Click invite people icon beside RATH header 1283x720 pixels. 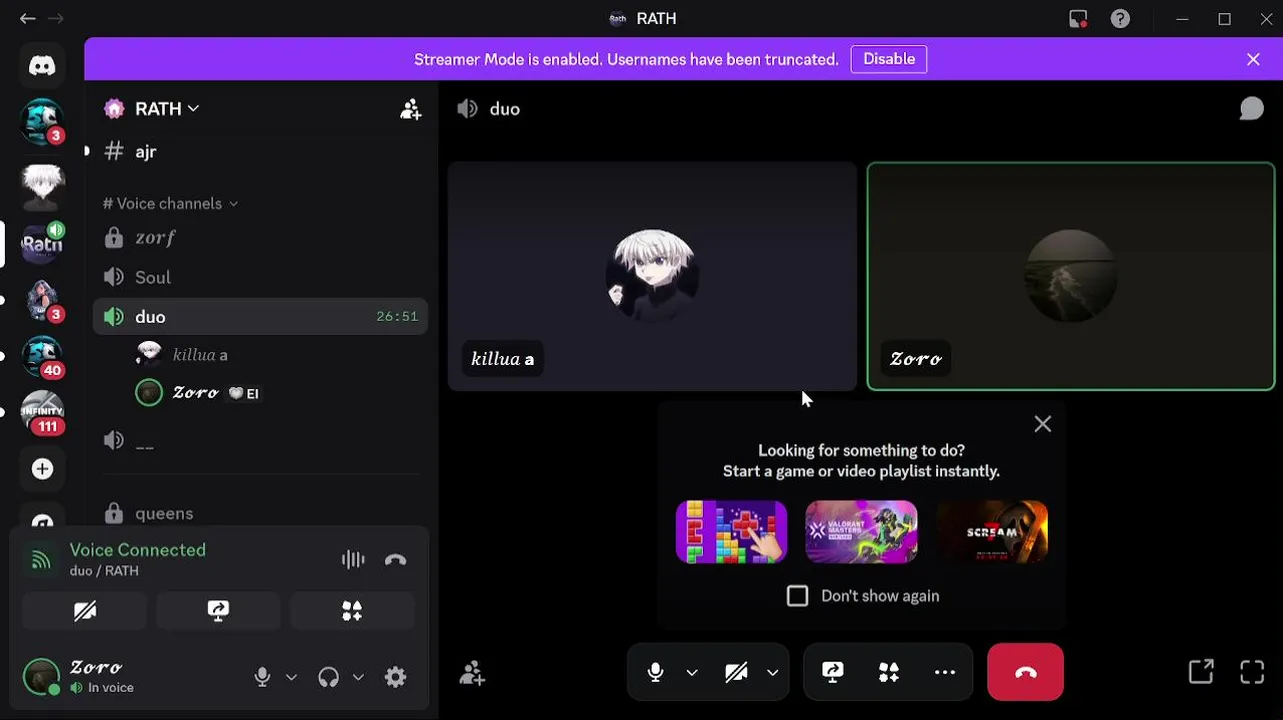(x=410, y=109)
